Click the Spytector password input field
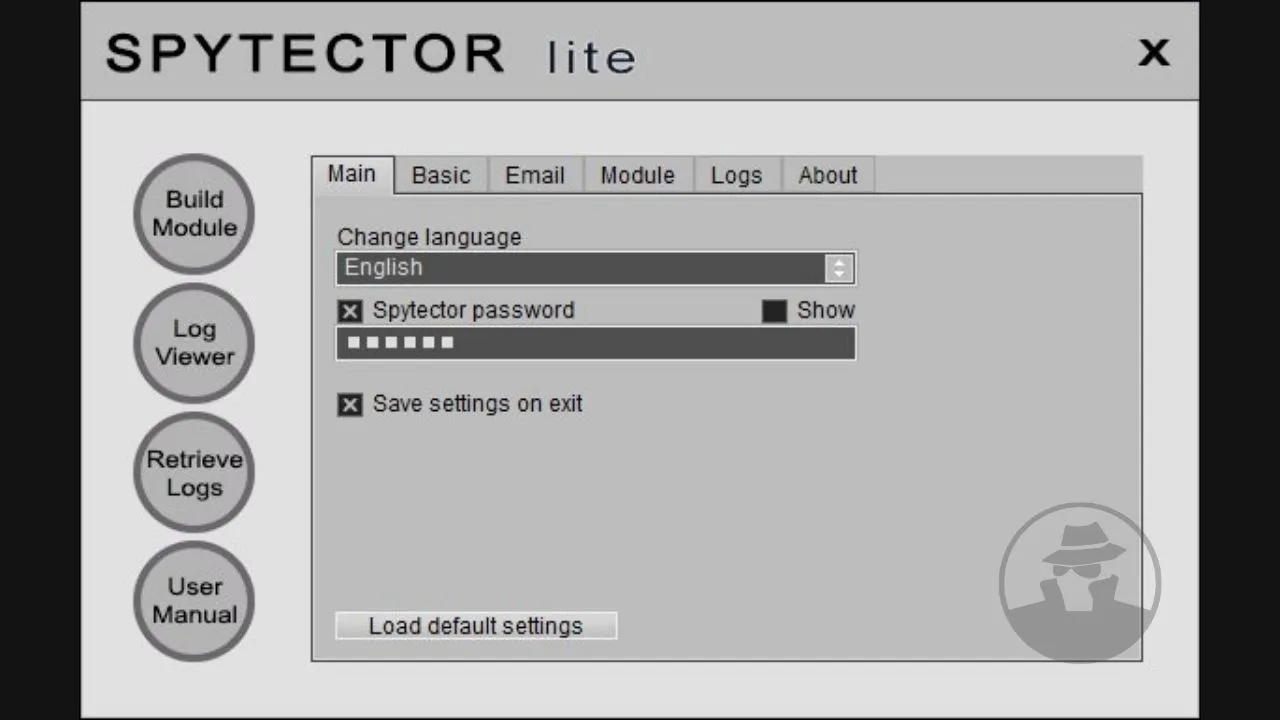The image size is (1280, 720). (x=596, y=343)
